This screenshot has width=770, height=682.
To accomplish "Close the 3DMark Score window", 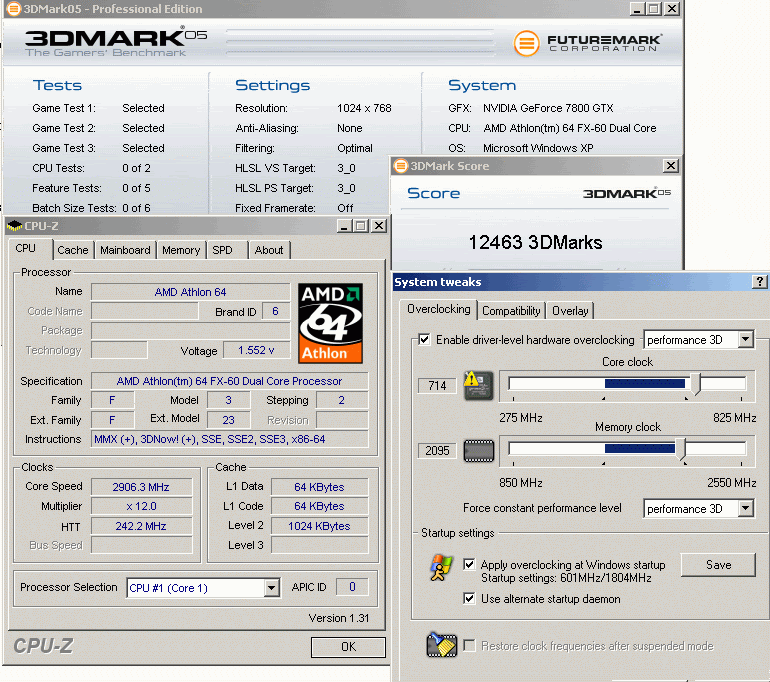I will 670,165.
